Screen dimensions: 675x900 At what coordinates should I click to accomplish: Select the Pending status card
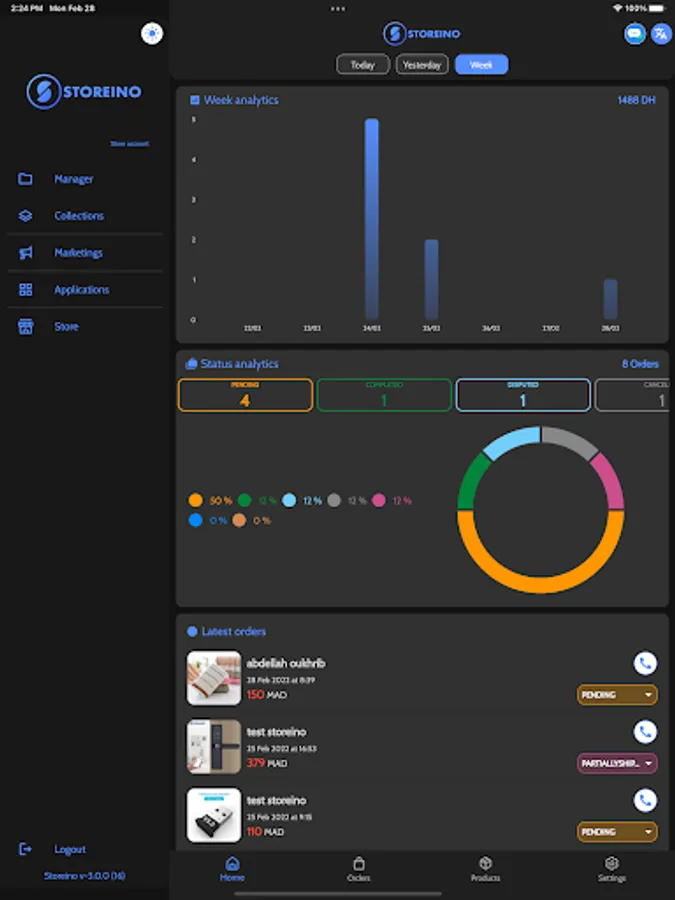click(246, 395)
